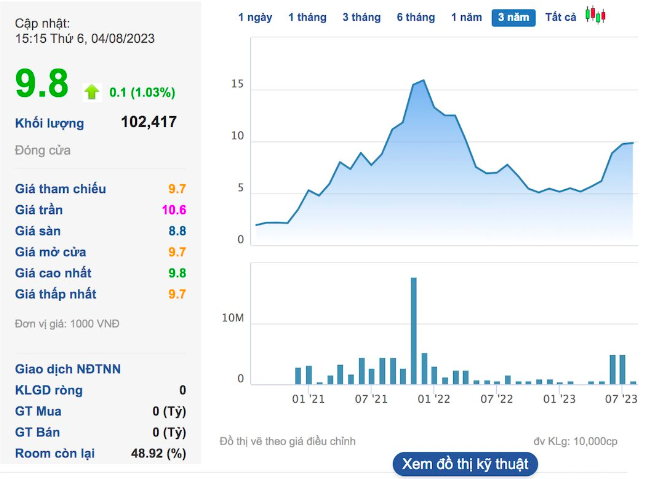Switch chart to candlestick view icon

596,15
